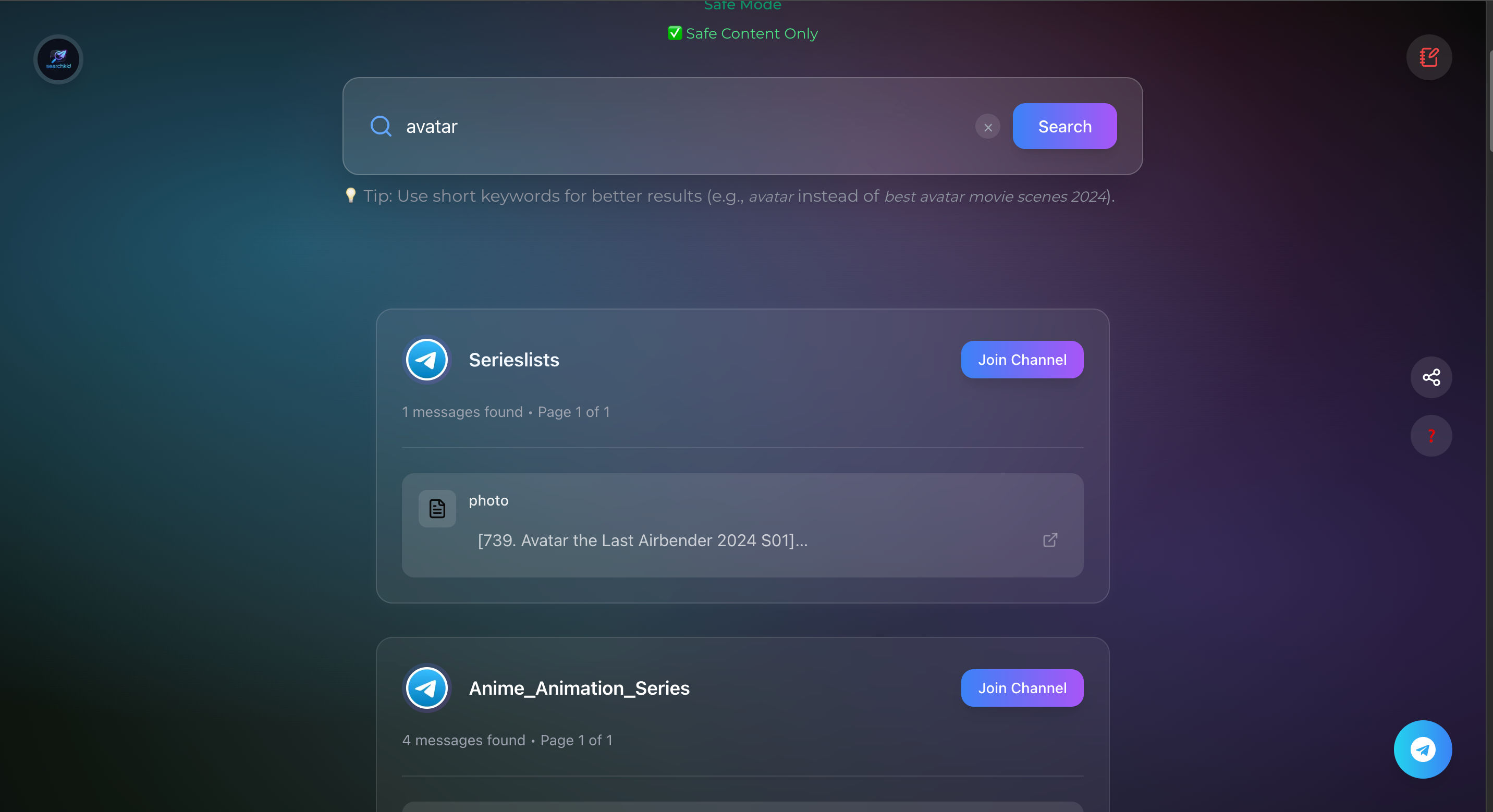This screenshot has width=1493, height=812.
Task: Join the Serieslists channel
Action: [x=1022, y=360]
